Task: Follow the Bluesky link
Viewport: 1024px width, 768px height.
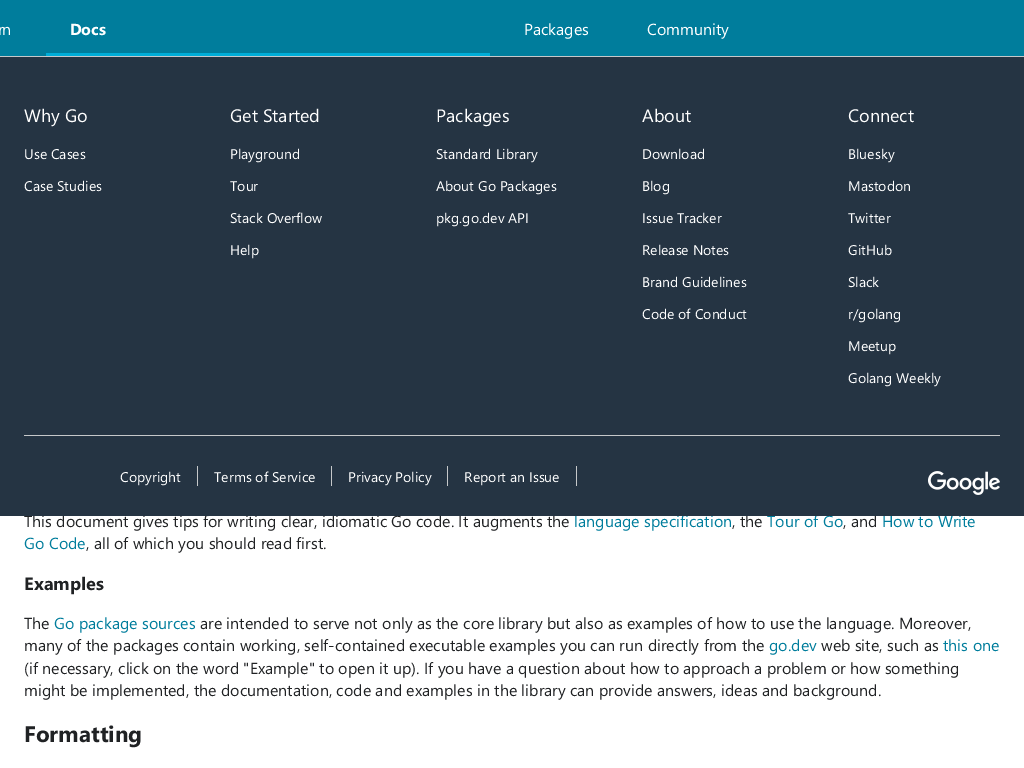Action: pyautogui.click(x=871, y=154)
